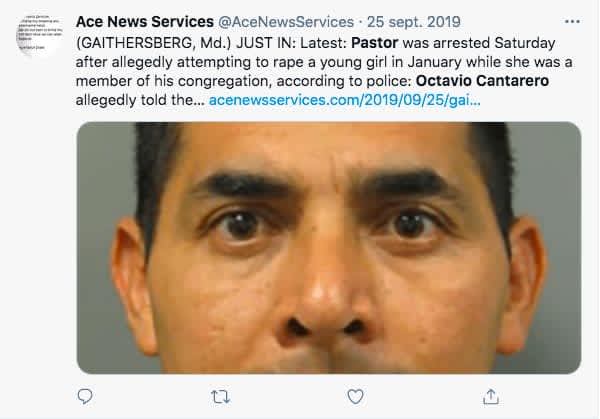
Task: Click the bold word Pastor
Action: click(x=375, y=43)
